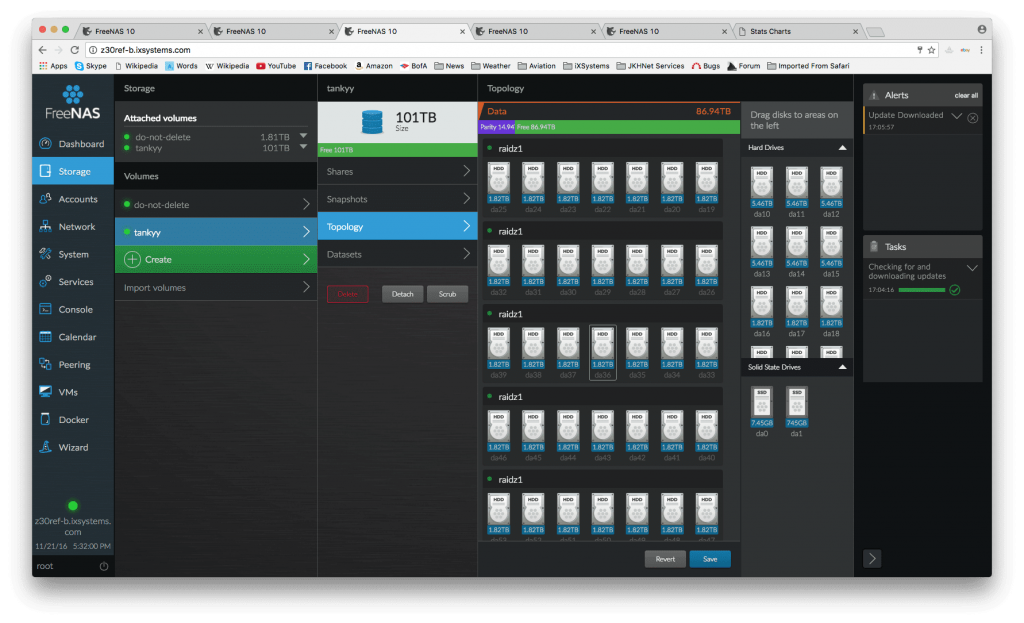Click the highlighted disk da36
1024x623 pixels.
(602, 353)
